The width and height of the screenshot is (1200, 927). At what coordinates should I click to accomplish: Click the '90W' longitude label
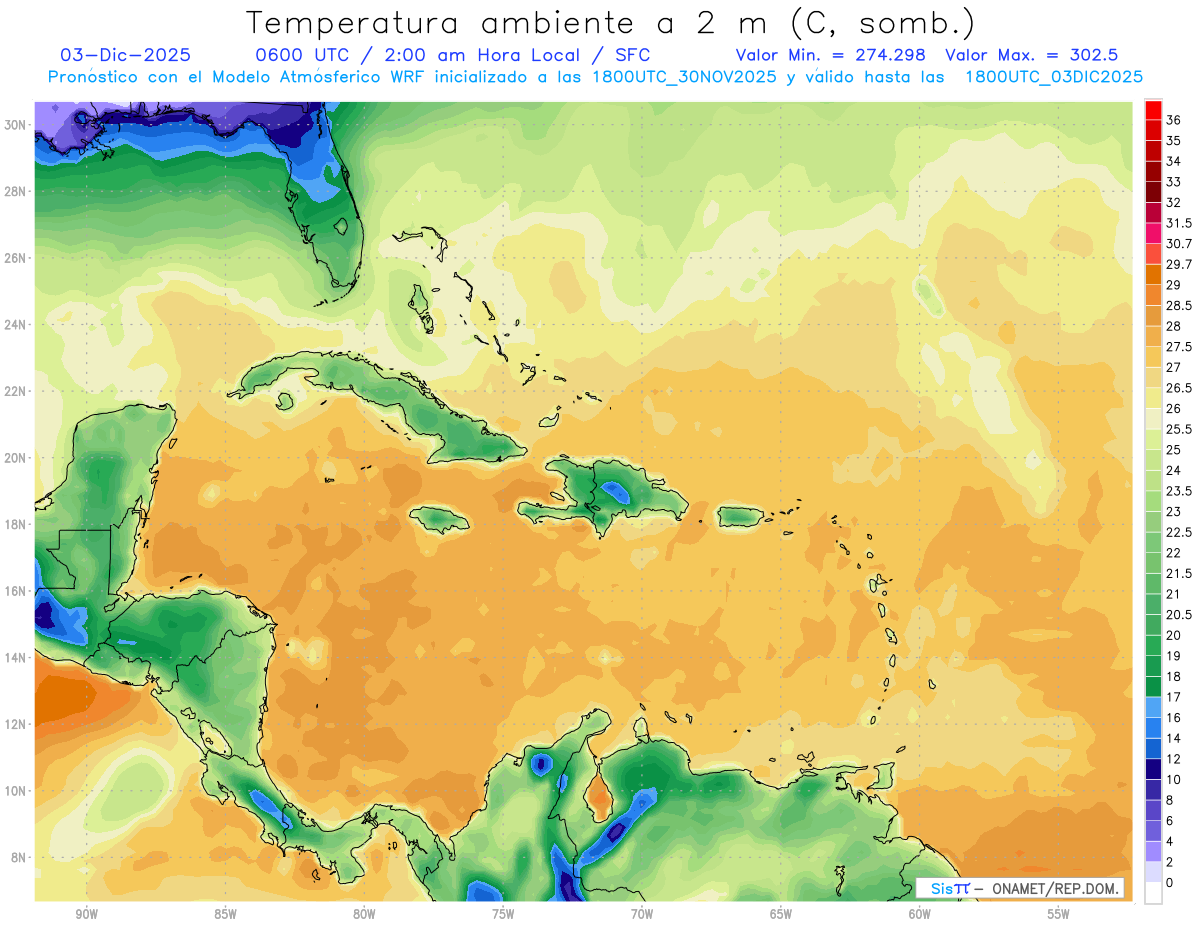point(86,914)
